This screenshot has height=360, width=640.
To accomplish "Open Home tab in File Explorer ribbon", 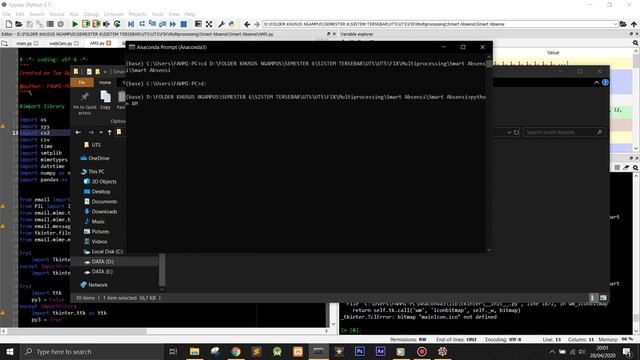I will (x=105, y=82).
